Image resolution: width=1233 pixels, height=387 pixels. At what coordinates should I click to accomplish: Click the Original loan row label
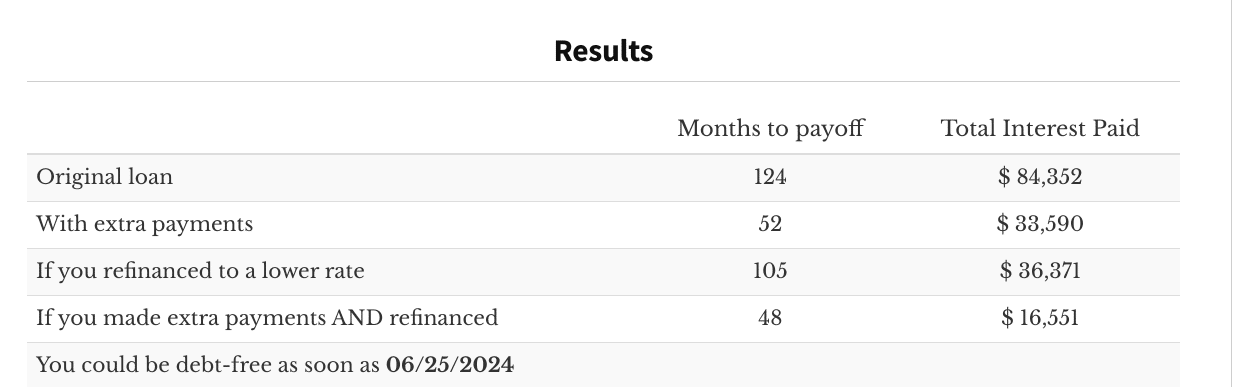(x=104, y=177)
